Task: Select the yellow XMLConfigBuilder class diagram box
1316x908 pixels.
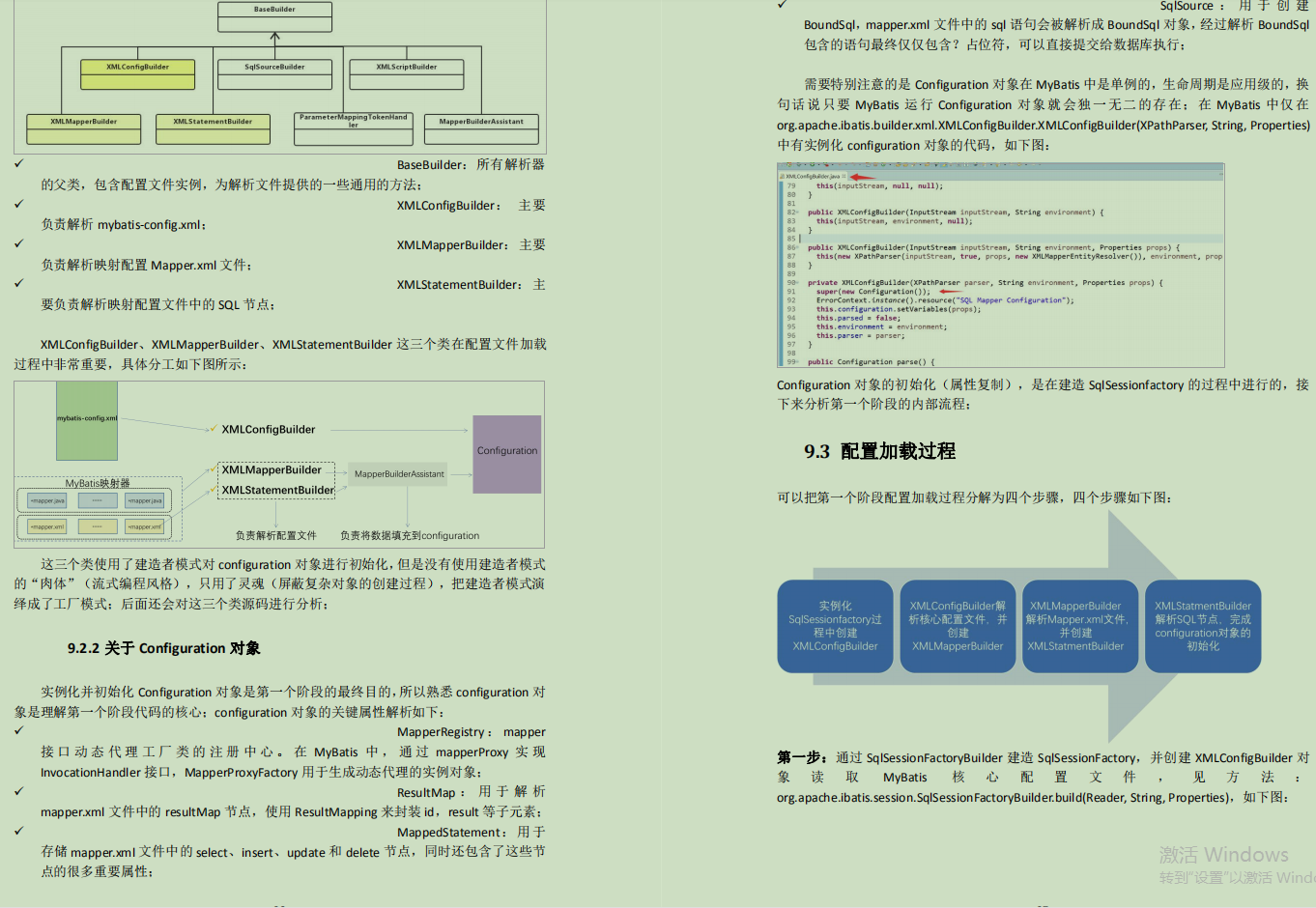Action: tap(137, 75)
